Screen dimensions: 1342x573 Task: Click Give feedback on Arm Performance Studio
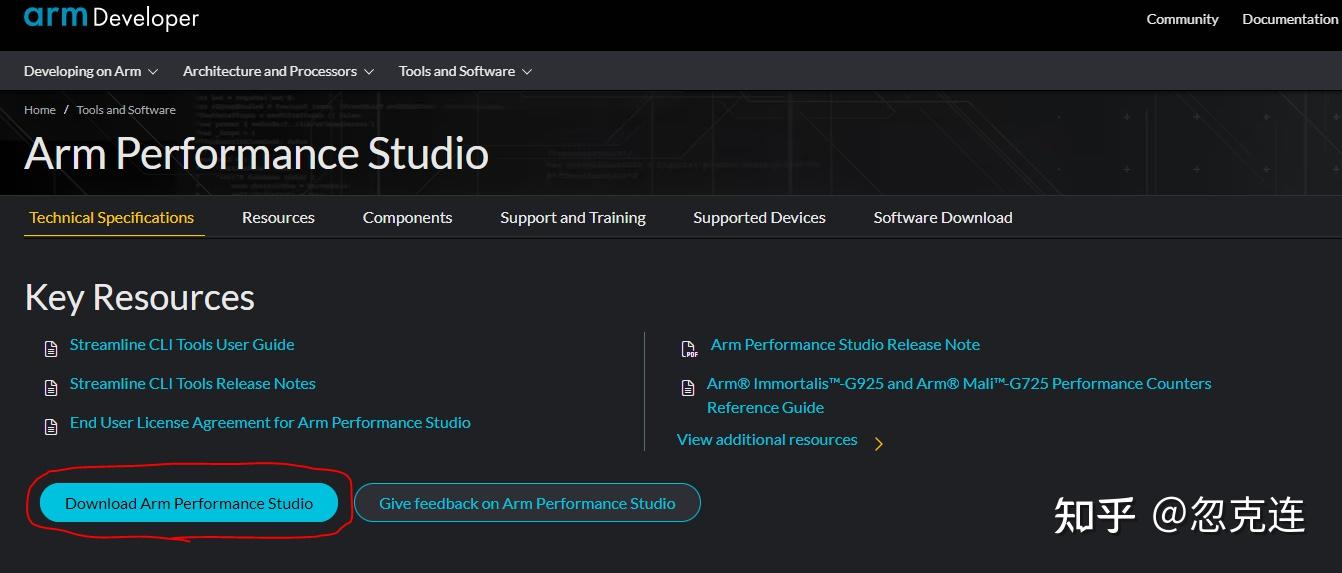[x=527, y=503]
